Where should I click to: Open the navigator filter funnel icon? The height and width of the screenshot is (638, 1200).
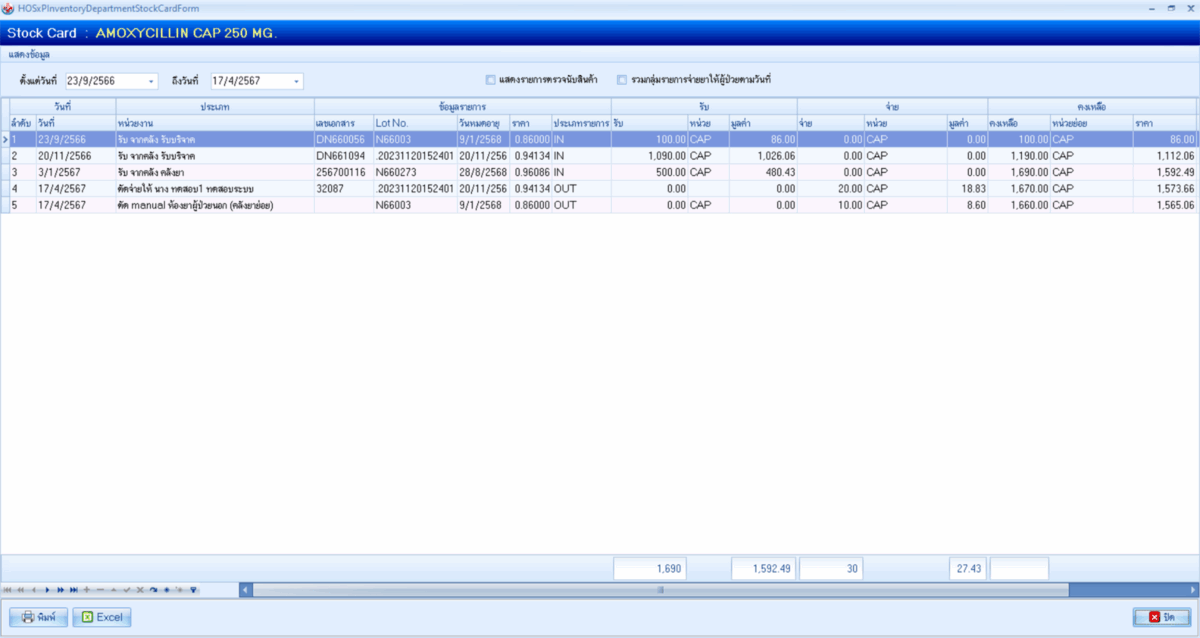(193, 590)
